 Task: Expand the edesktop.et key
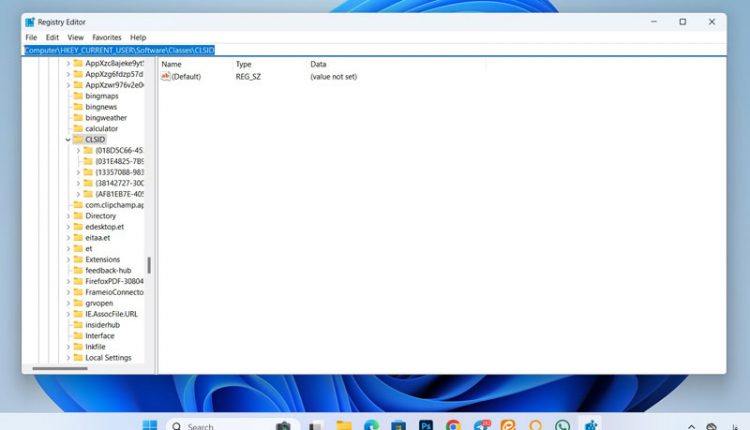coord(68,227)
